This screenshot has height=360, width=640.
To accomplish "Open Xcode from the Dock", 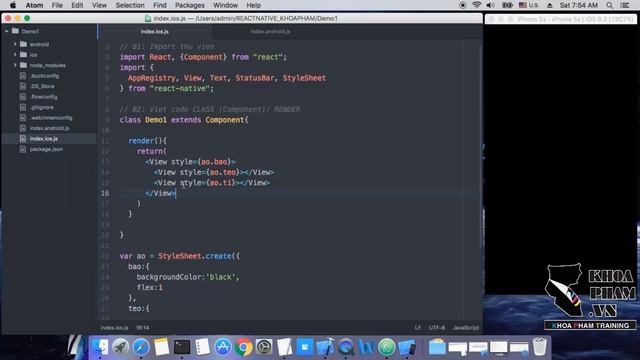I will [325, 347].
